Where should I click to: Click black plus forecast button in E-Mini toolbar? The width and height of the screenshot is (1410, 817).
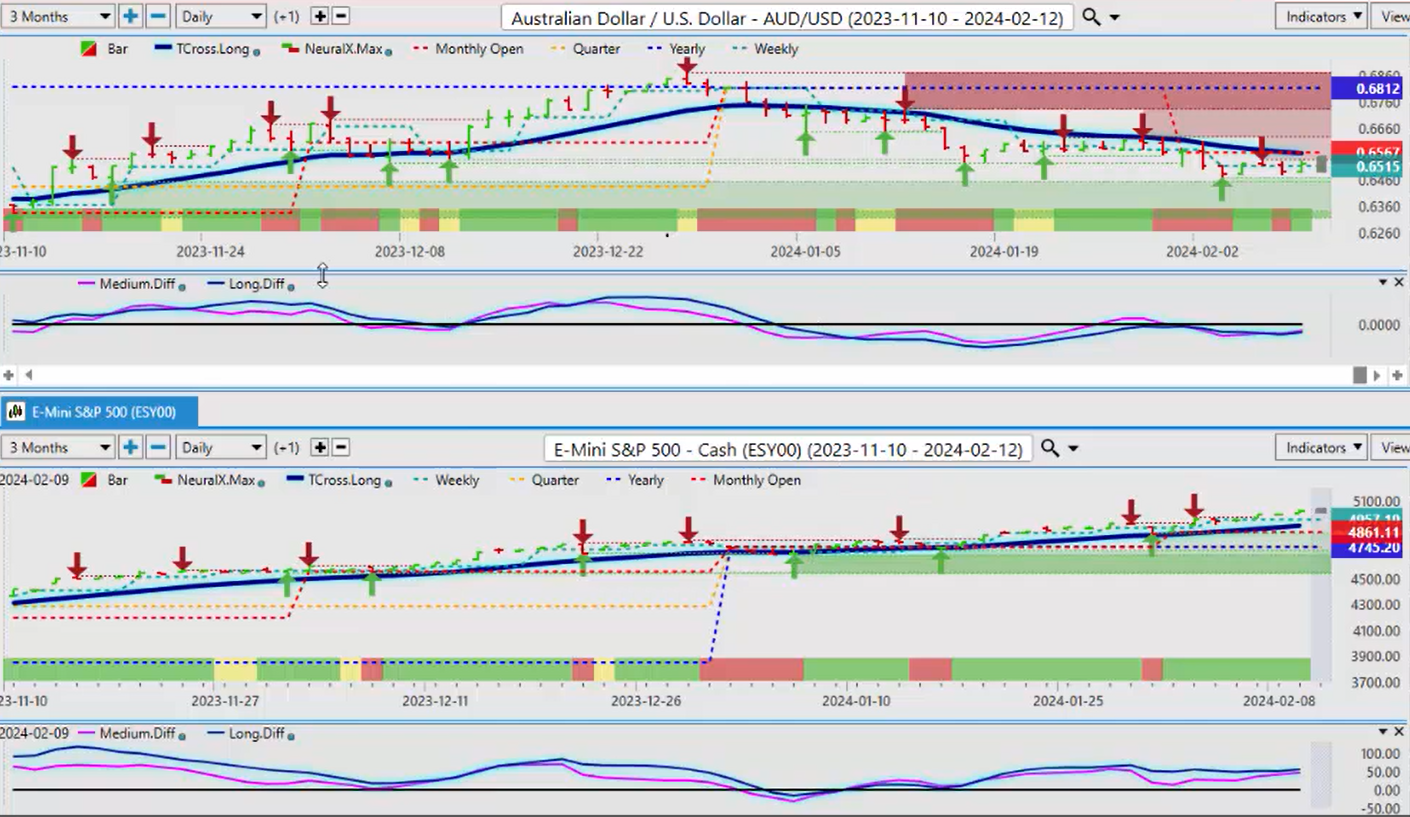(x=319, y=447)
